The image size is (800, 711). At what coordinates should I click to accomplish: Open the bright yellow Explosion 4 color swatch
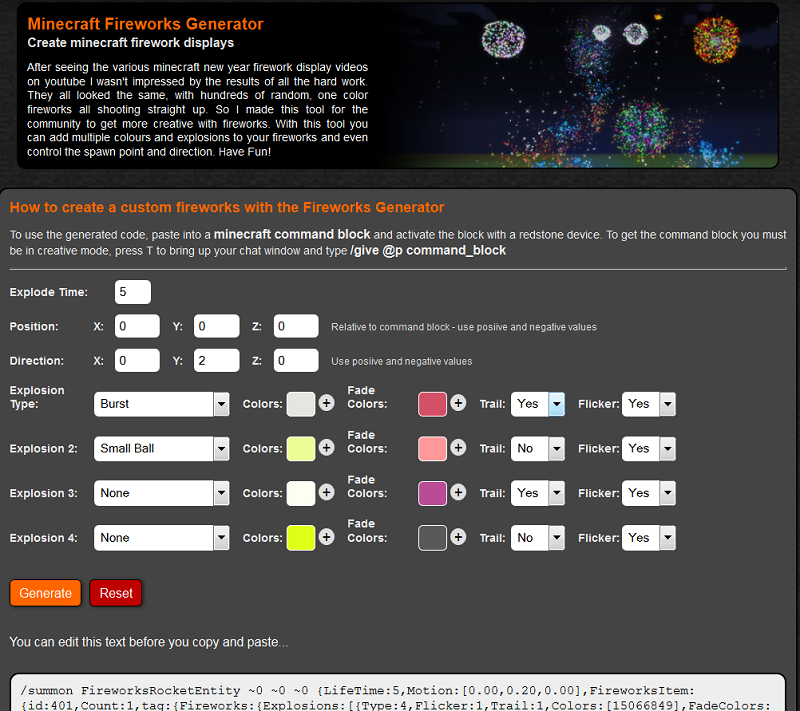coord(301,538)
